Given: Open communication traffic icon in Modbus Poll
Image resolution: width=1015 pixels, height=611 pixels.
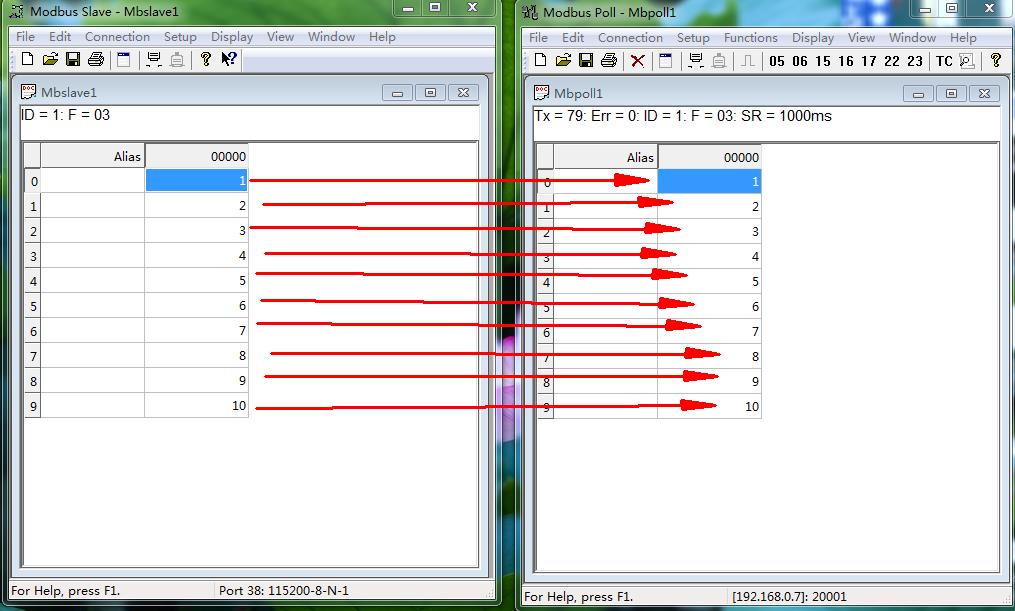Looking at the screenshot, I should [966, 61].
